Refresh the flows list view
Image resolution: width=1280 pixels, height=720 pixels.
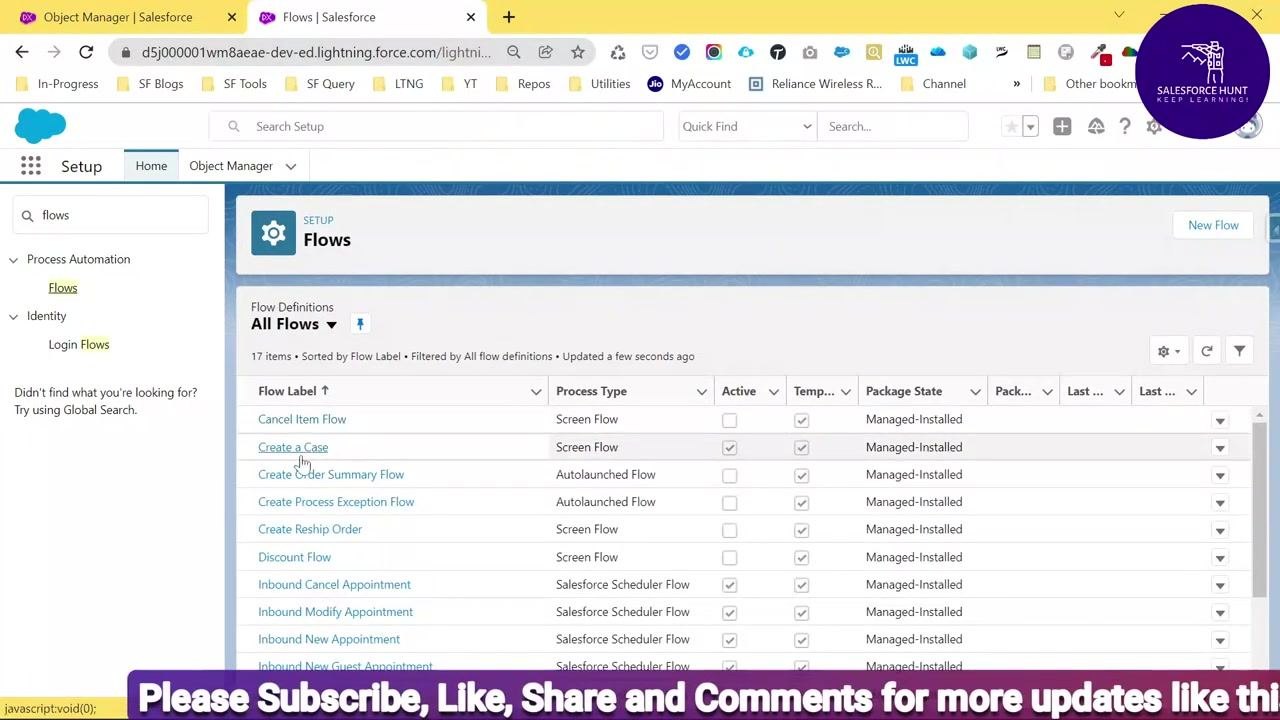(x=1207, y=351)
